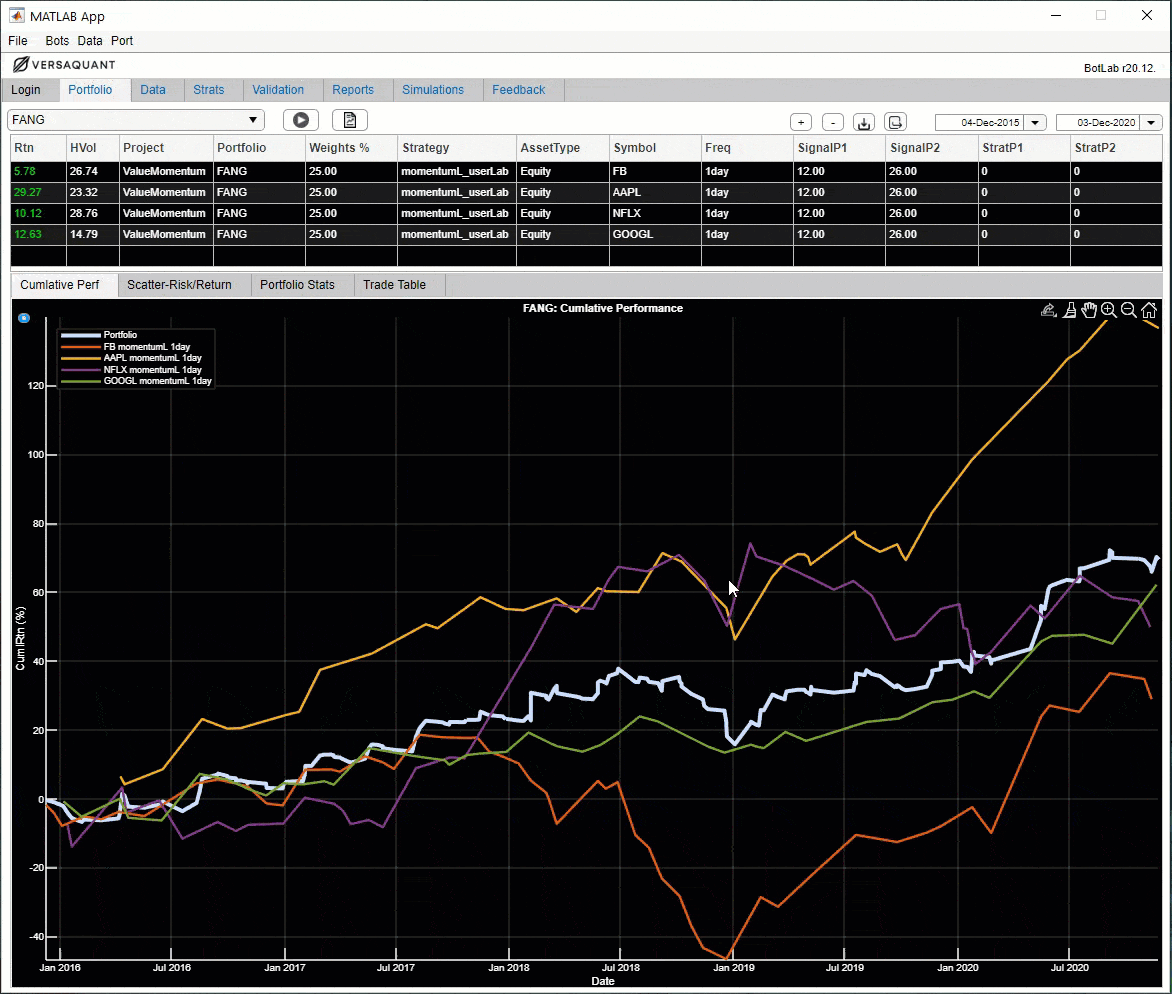Remove a row with the minus button

(833, 122)
